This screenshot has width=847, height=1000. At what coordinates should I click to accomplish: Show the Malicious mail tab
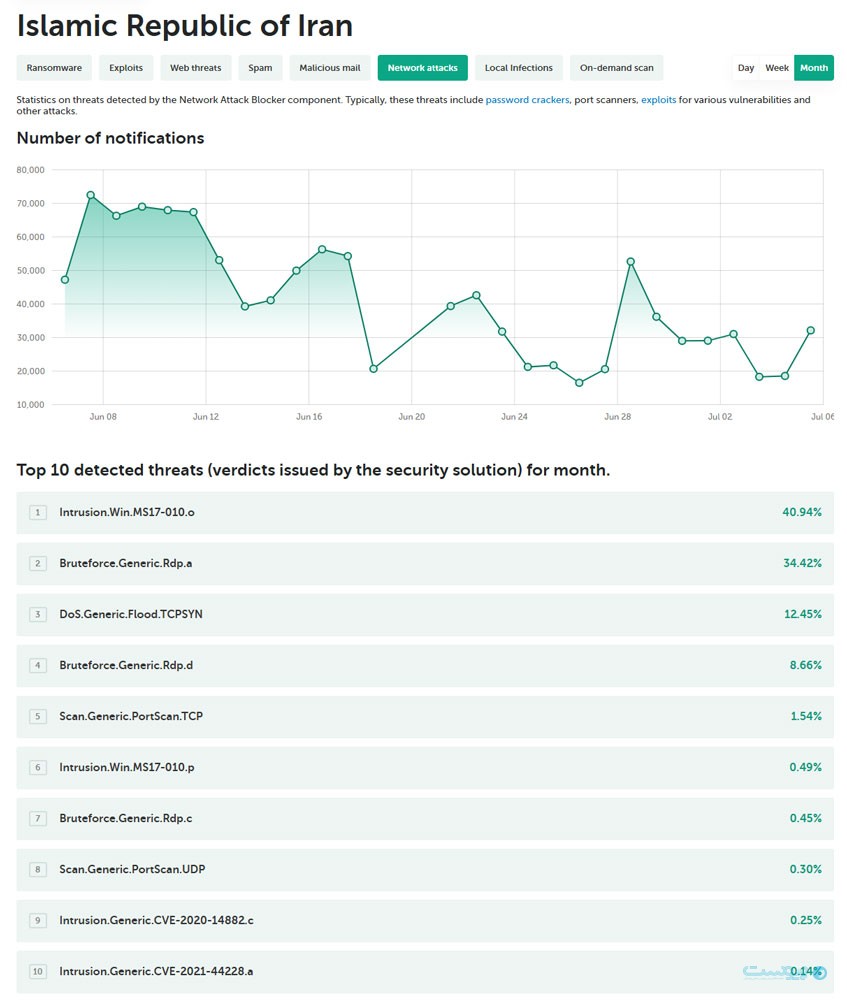point(330,68)
